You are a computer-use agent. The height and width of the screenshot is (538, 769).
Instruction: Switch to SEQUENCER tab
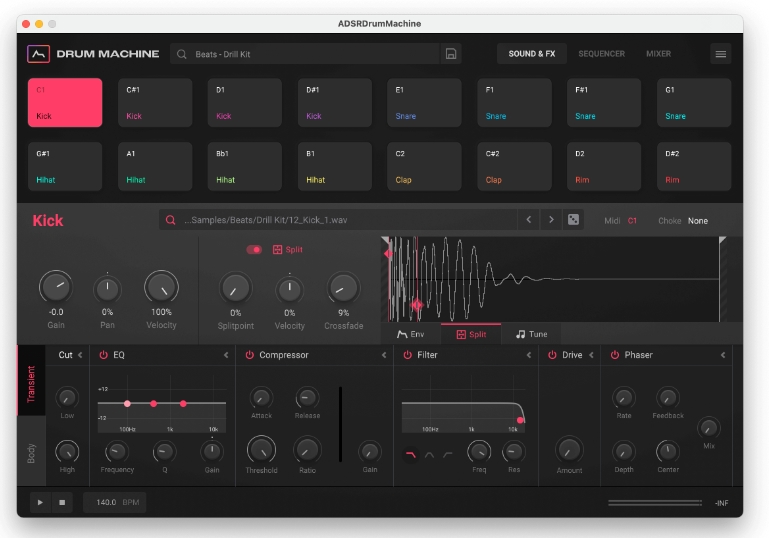[x=601, y=54]
